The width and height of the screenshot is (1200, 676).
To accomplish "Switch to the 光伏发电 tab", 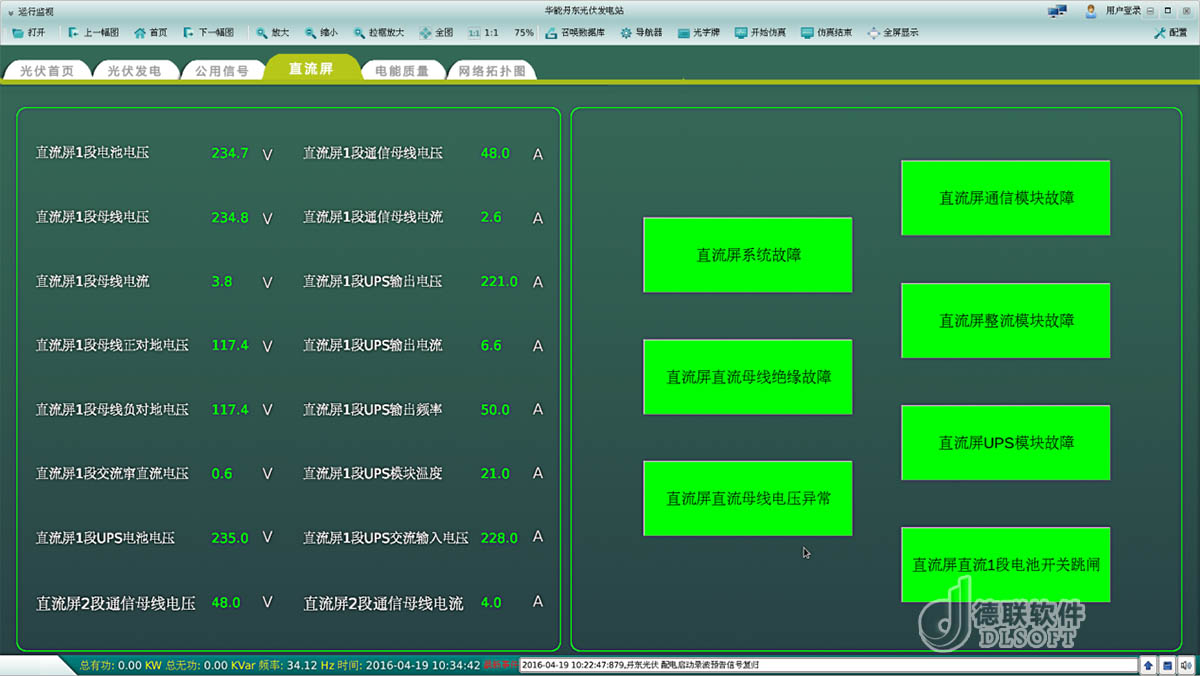I will pos(134,71).
